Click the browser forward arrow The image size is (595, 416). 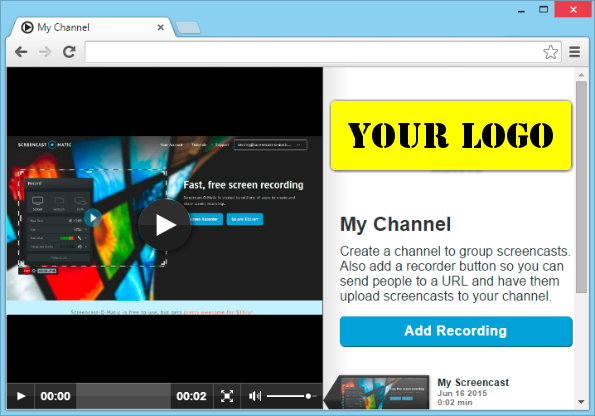(x=45, y=52)
